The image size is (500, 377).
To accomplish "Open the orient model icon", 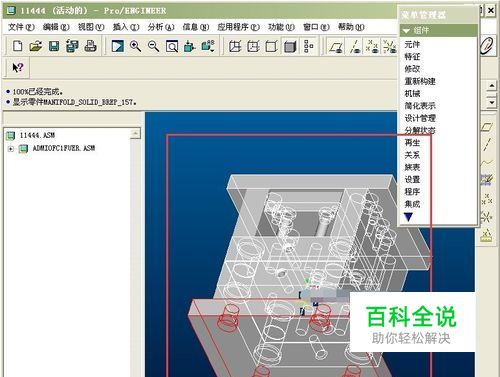I will point(190,46).
